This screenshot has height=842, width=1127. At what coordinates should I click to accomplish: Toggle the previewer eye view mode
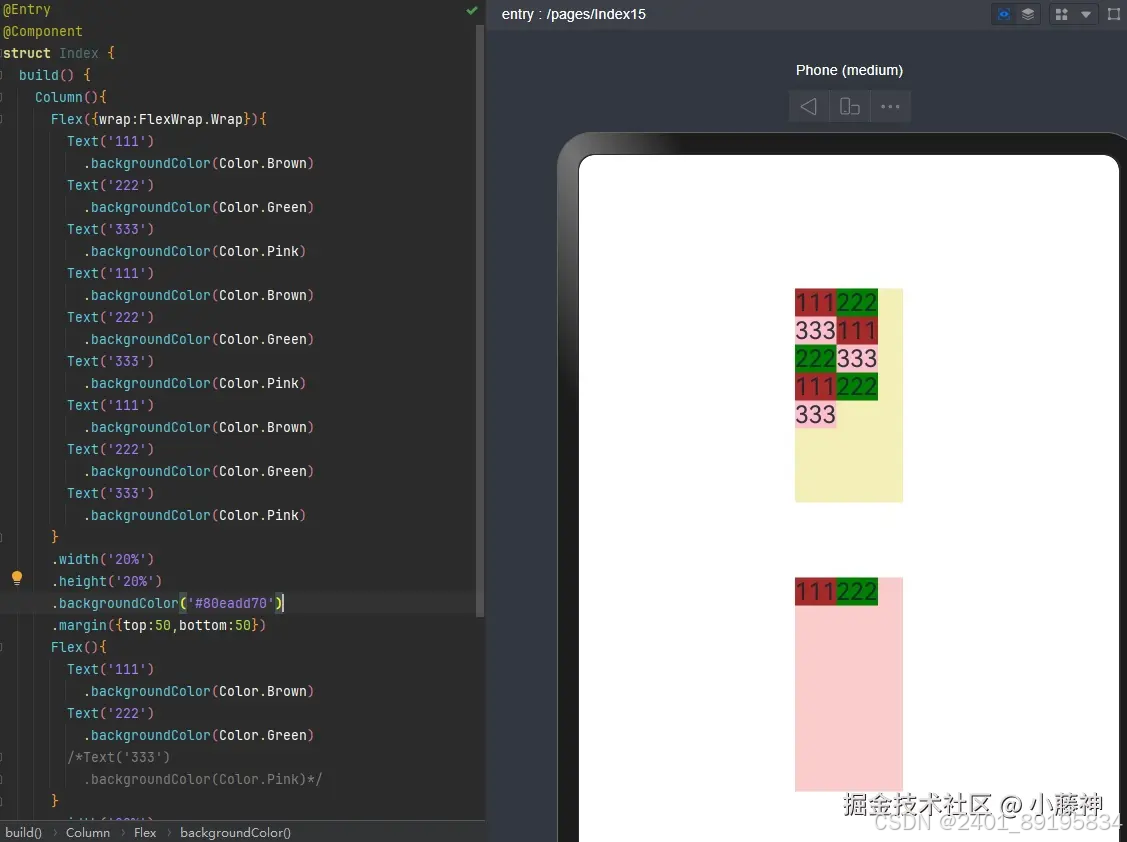click(1004, 14)
